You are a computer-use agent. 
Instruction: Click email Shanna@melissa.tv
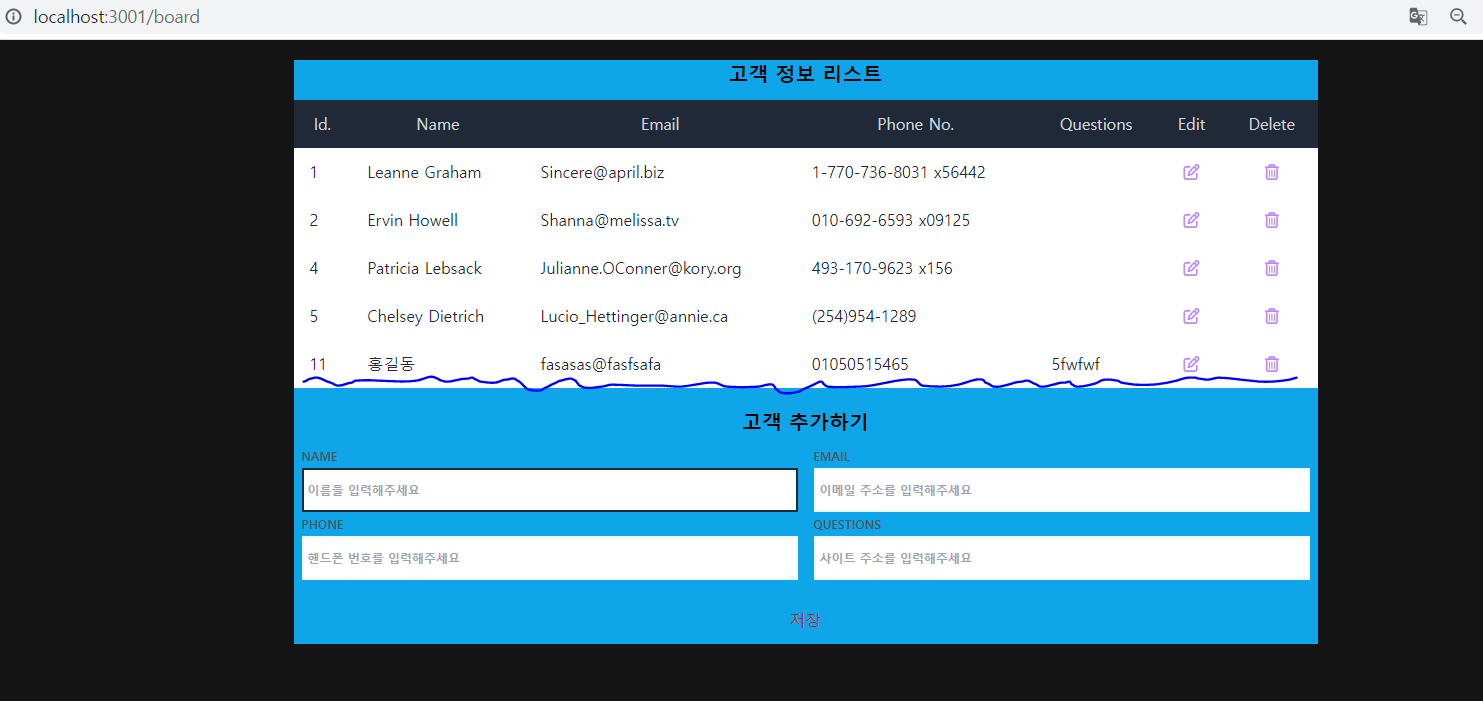(x=609, y=220)
